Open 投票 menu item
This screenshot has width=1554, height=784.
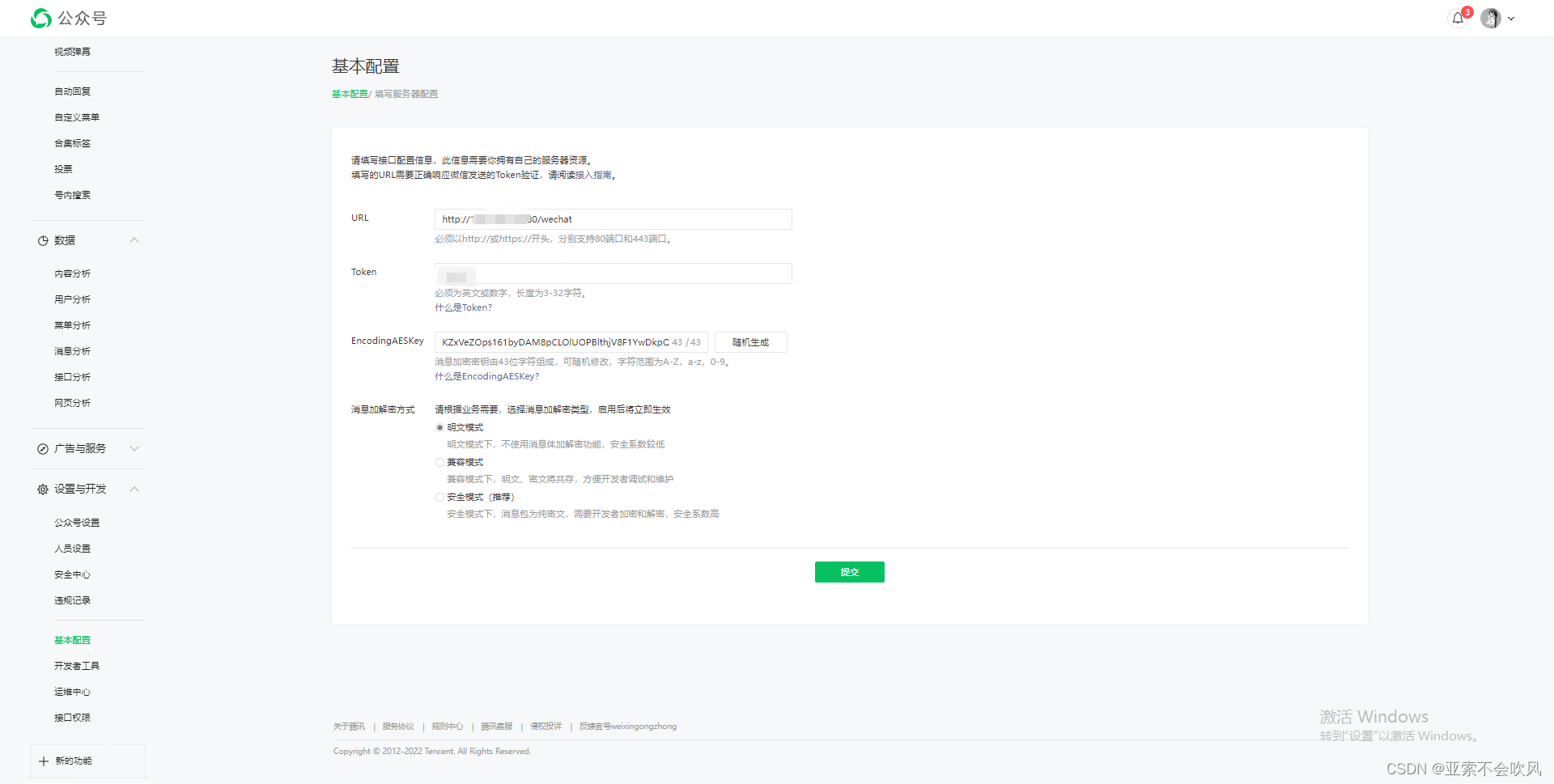(63, 169)
